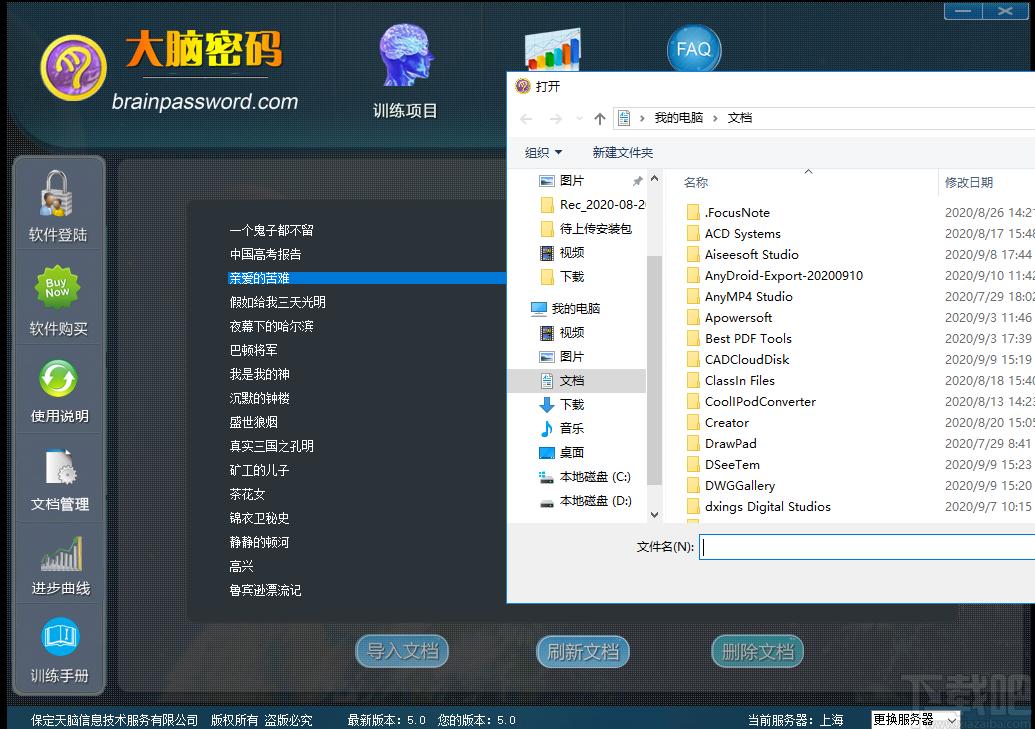Select the DSeeTem folder

click(x=732, y=465)
